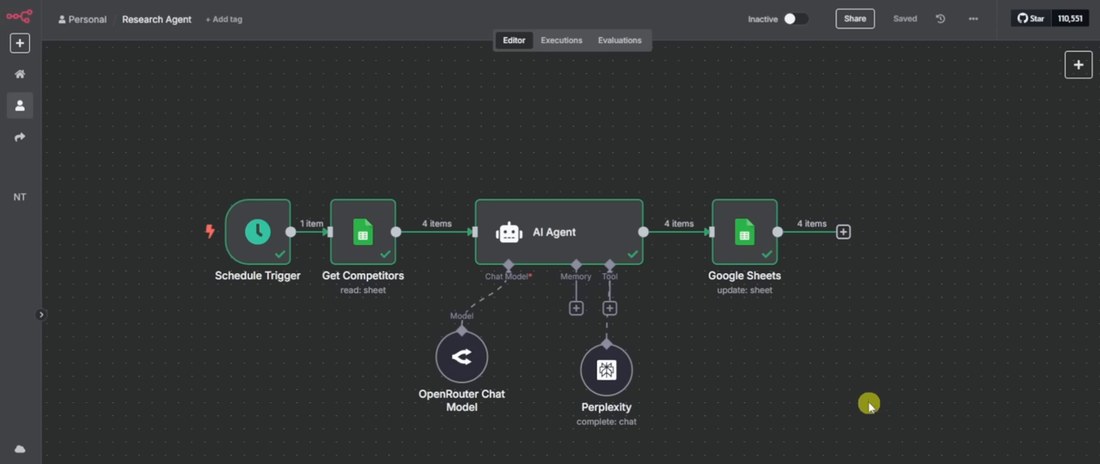The width and height of the screenshot is (1100, 464).
Task: Switch to the Evaluations tab
Action: click(x=619, y=40)
